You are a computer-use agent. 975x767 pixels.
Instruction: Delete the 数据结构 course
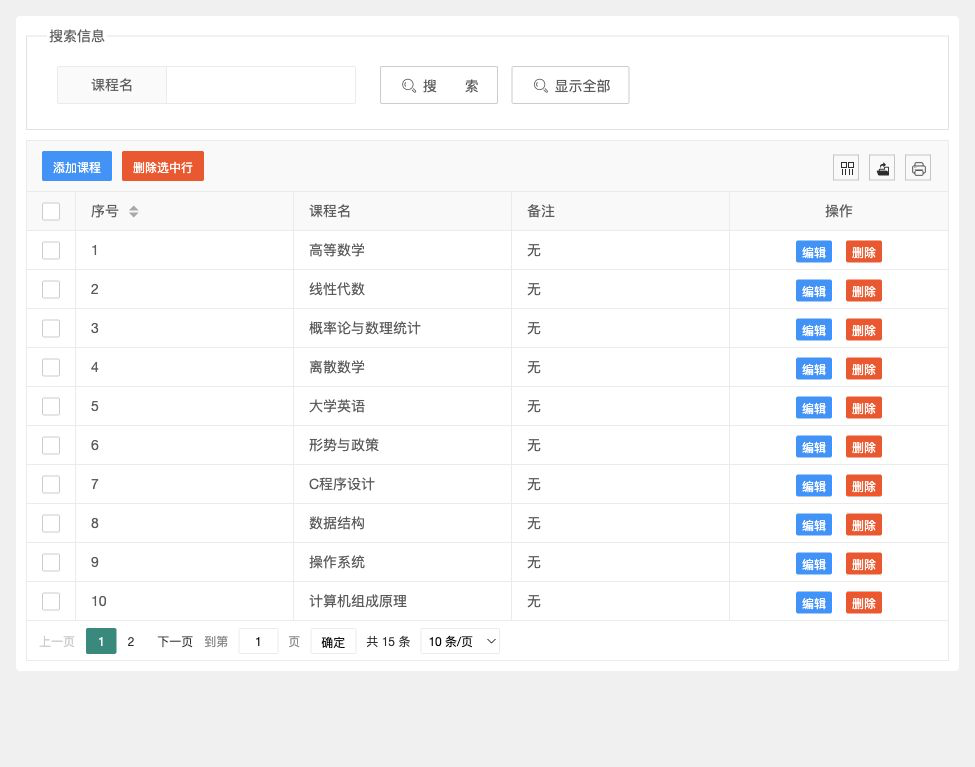click(864, 525)
